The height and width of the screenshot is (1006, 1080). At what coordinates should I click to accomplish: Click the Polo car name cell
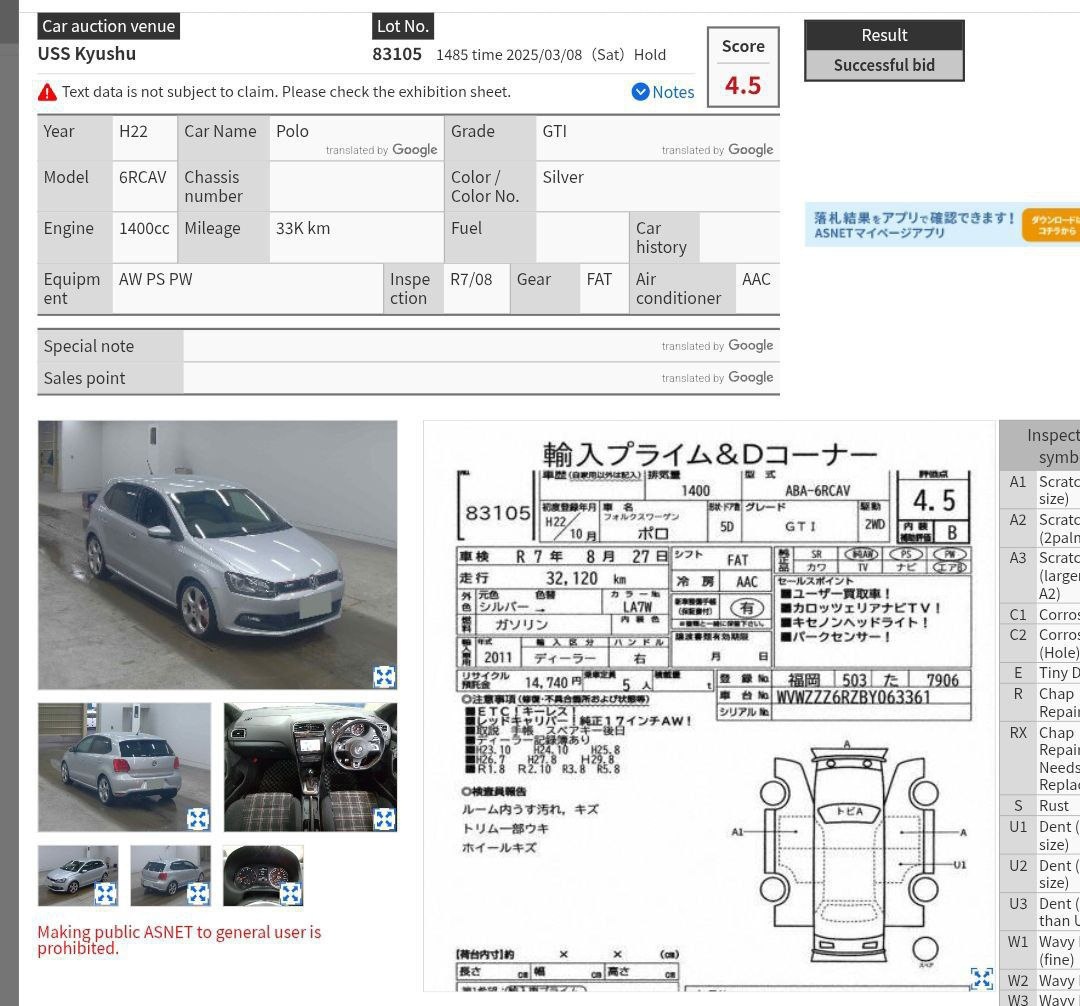[x=357, y=138]
